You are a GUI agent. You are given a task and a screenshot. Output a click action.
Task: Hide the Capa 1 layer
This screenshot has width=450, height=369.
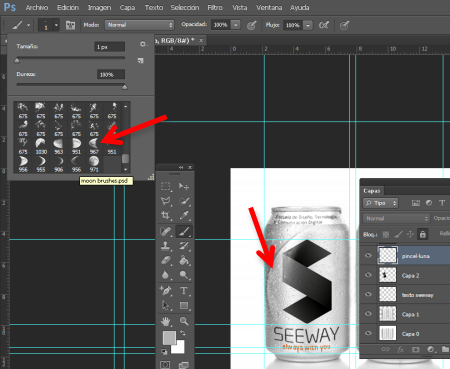[368, 314]
